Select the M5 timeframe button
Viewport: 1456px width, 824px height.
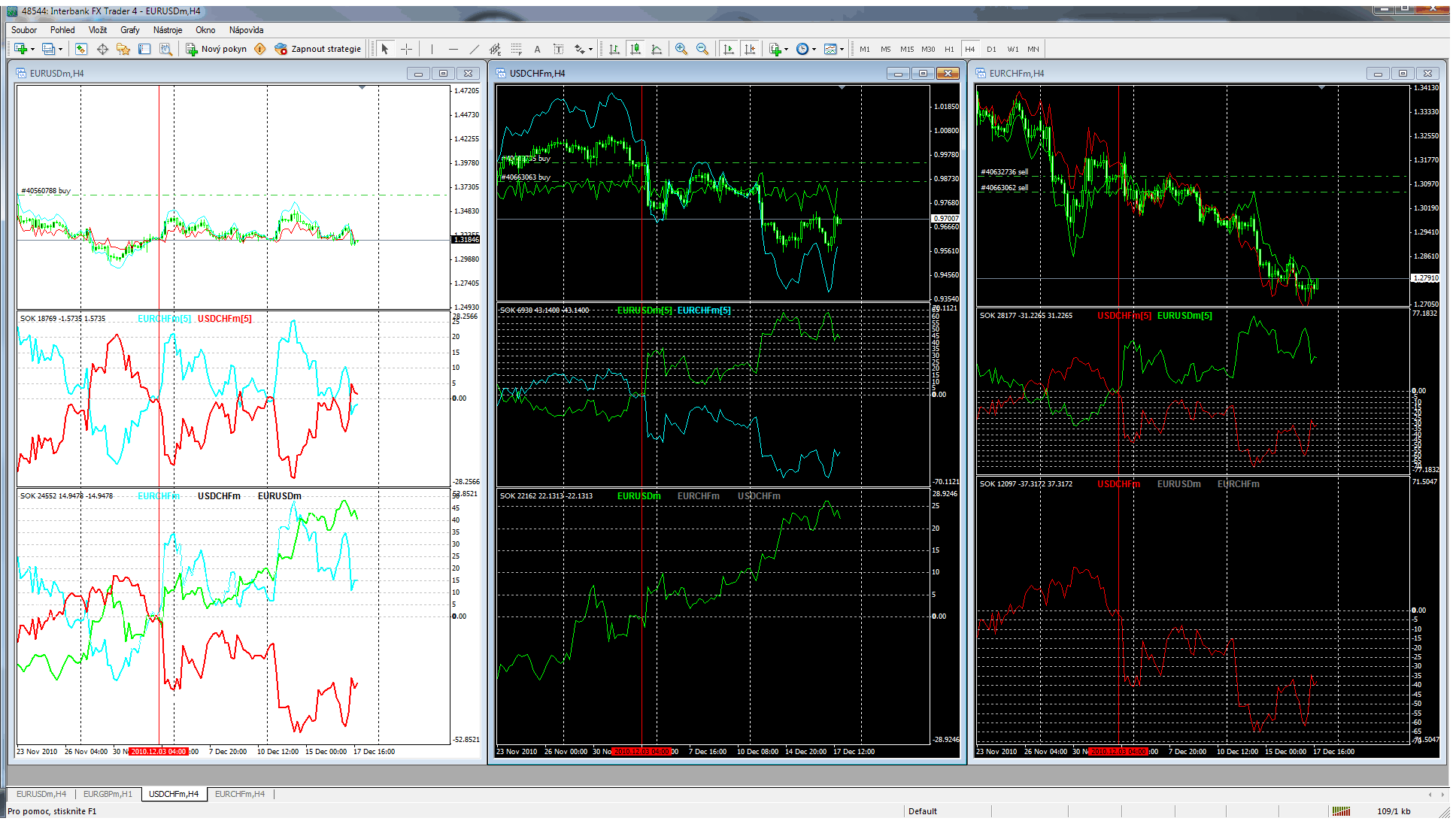[886, 49]
